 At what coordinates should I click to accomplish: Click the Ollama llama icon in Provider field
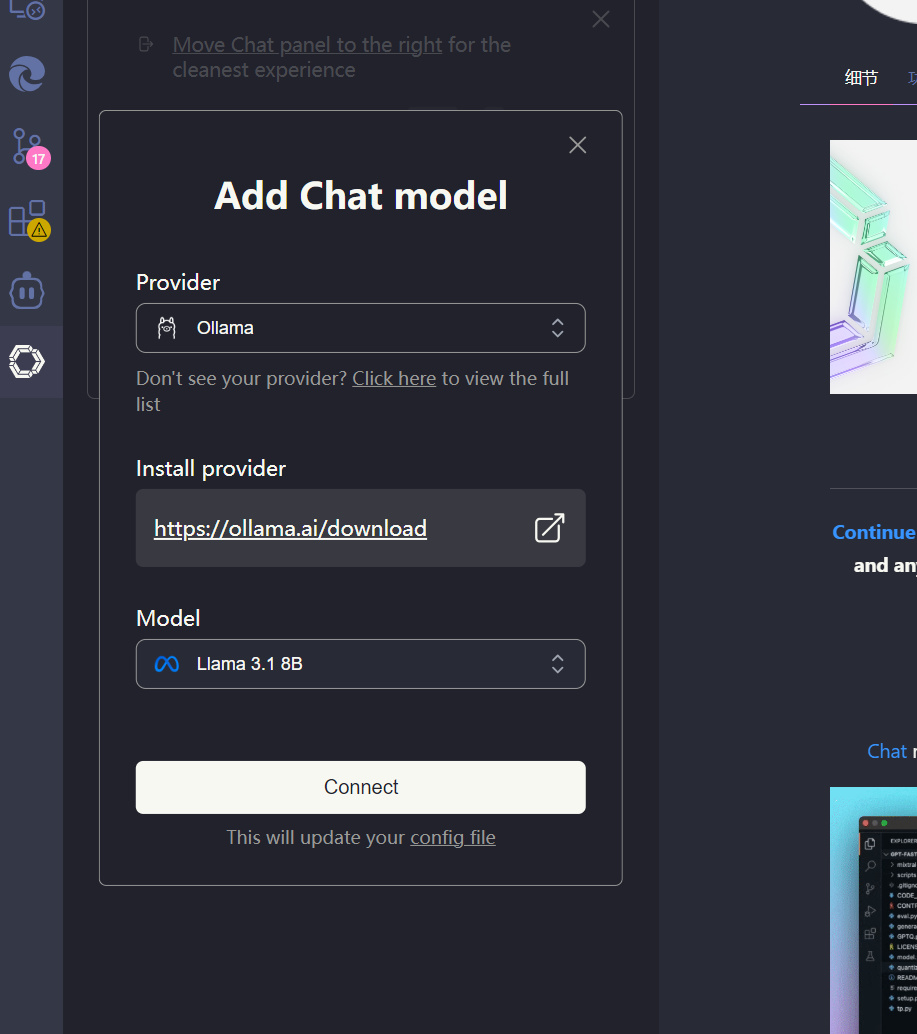167,328
